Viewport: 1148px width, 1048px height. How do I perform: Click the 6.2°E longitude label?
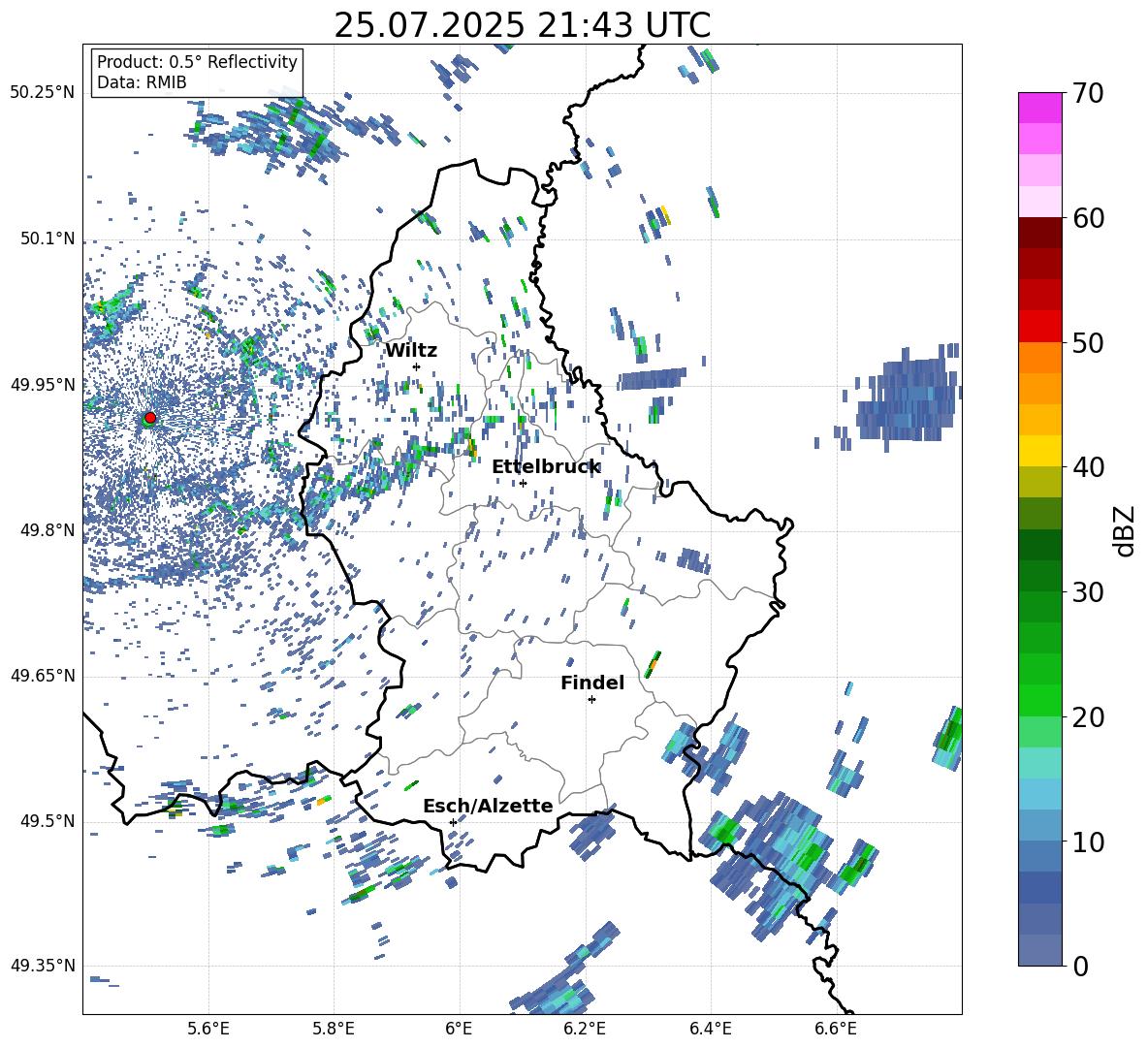pyautogui.click(x=585, y=1029)
